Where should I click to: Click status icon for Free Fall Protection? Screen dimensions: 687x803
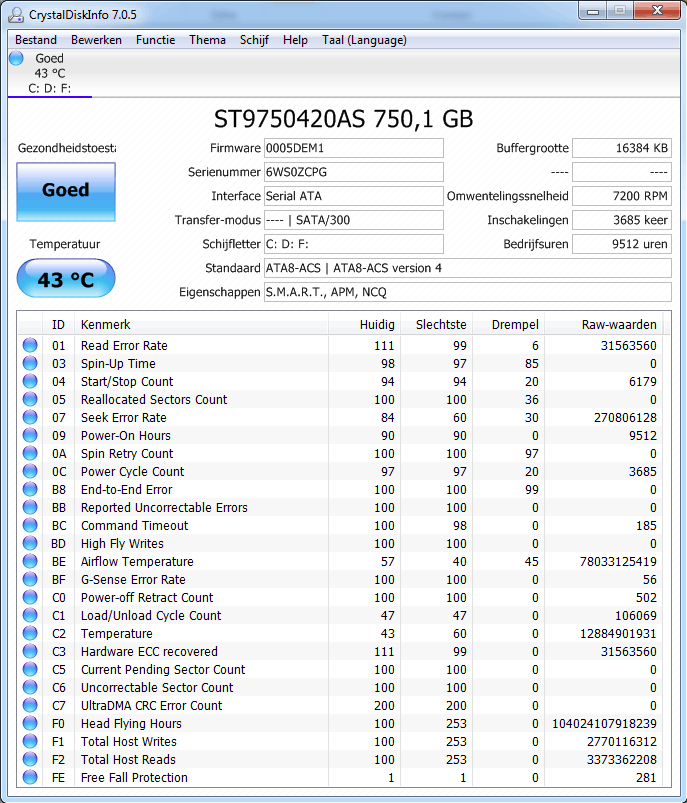30,777
